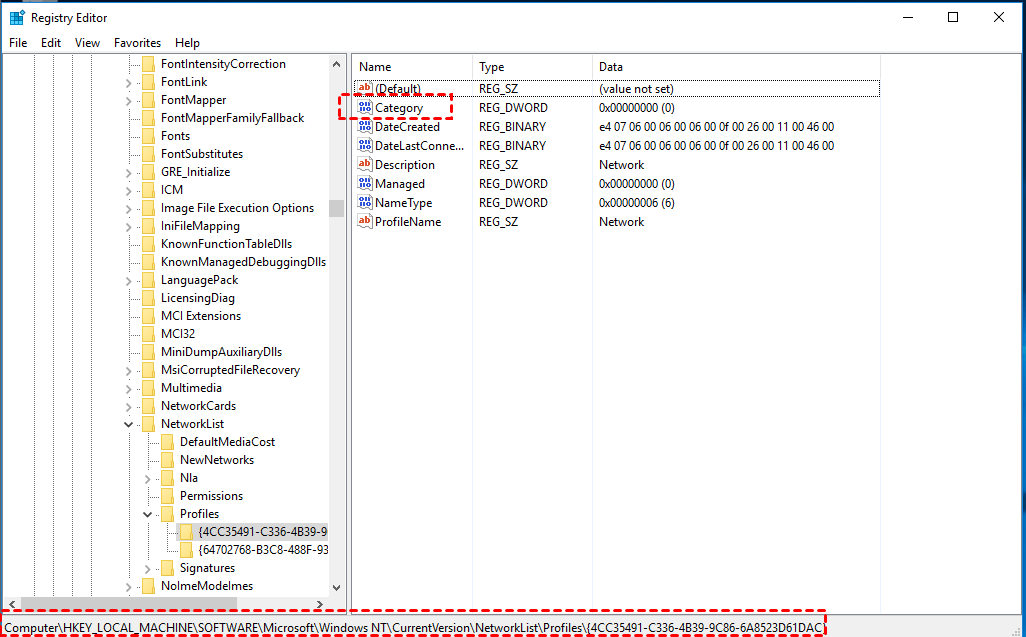Click the Description string value icon

(365, 165)
